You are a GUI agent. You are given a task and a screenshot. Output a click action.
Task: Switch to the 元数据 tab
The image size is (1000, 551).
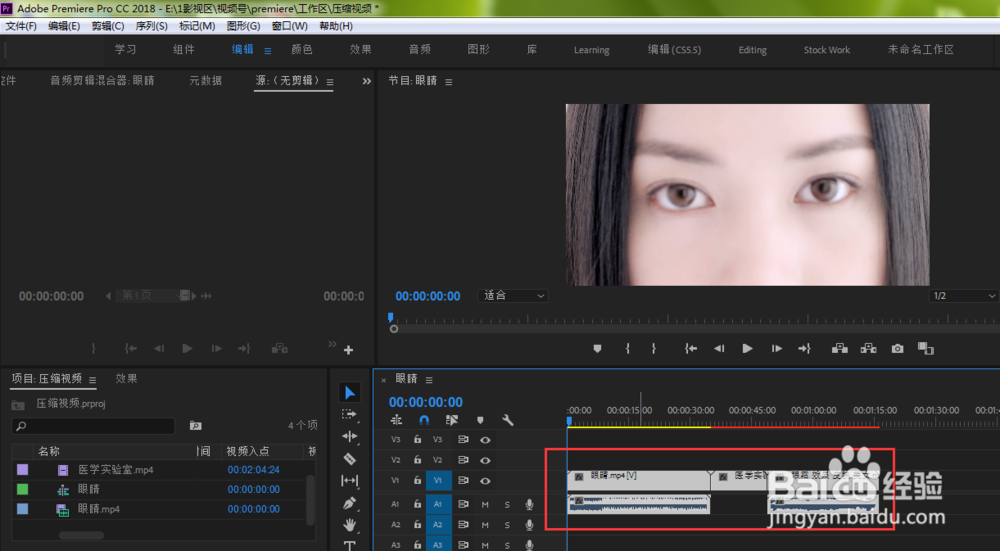[205, 80]
